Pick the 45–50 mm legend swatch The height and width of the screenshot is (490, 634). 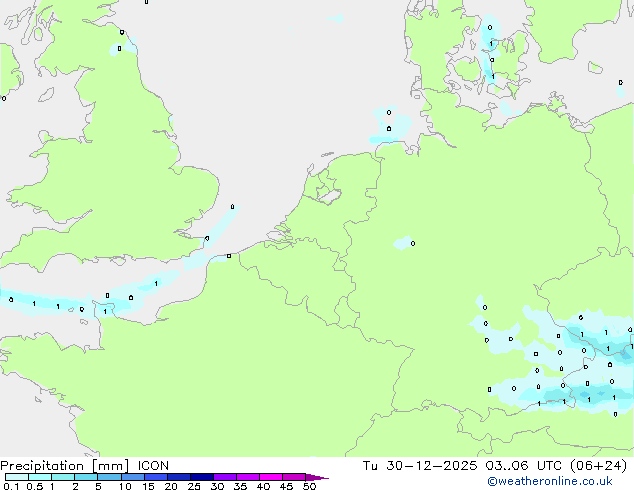click(294, 477)
